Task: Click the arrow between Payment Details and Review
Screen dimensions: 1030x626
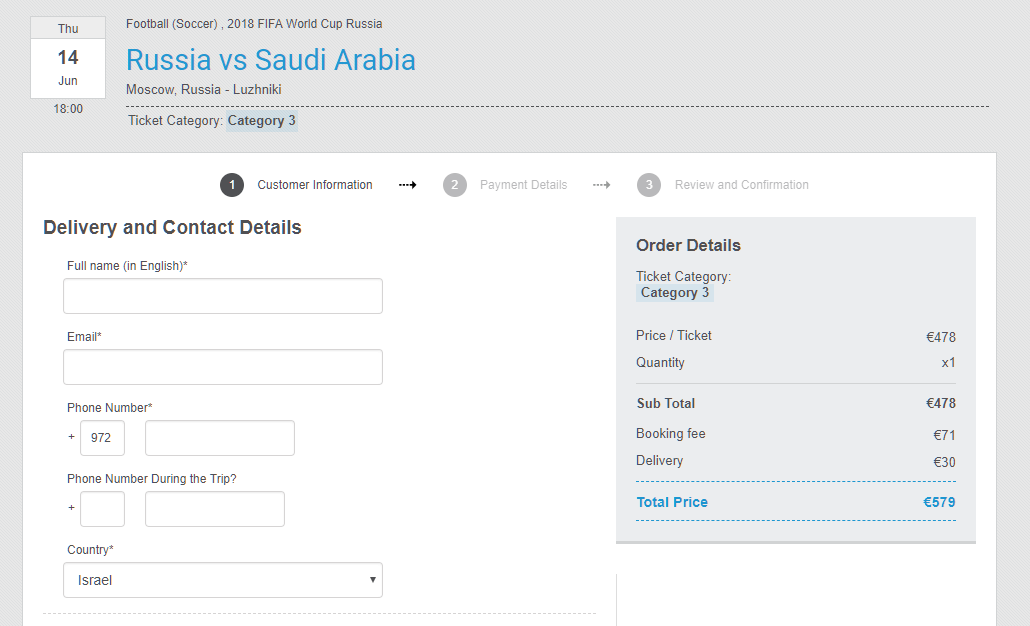Action: 600,185
